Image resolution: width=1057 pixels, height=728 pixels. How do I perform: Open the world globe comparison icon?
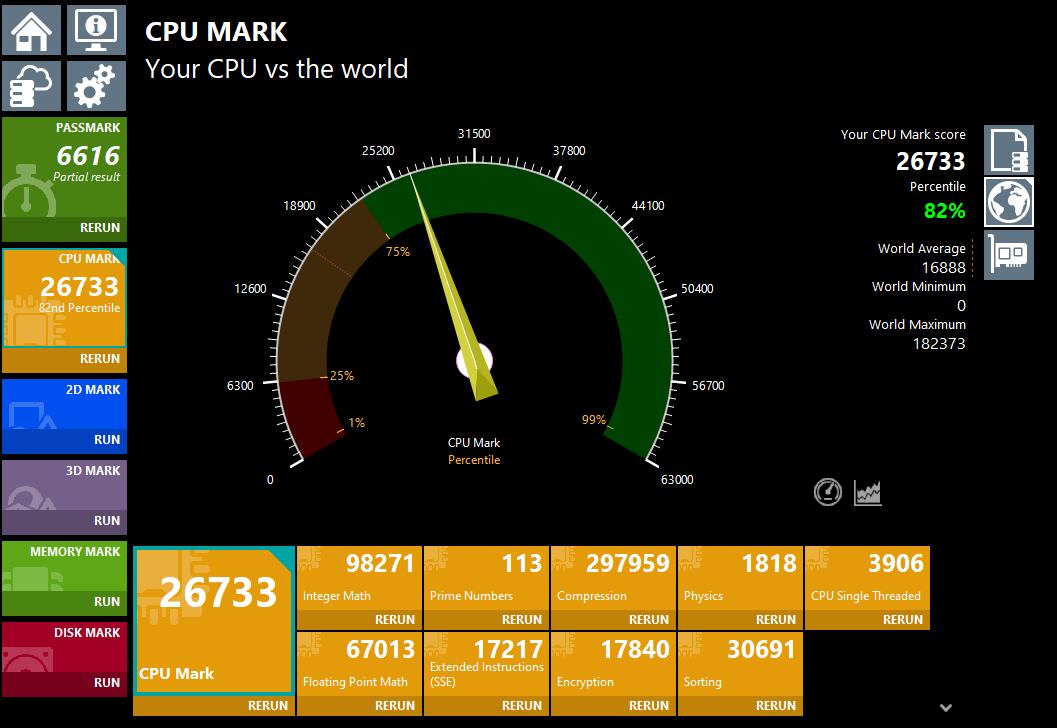tap(1008, 203)
